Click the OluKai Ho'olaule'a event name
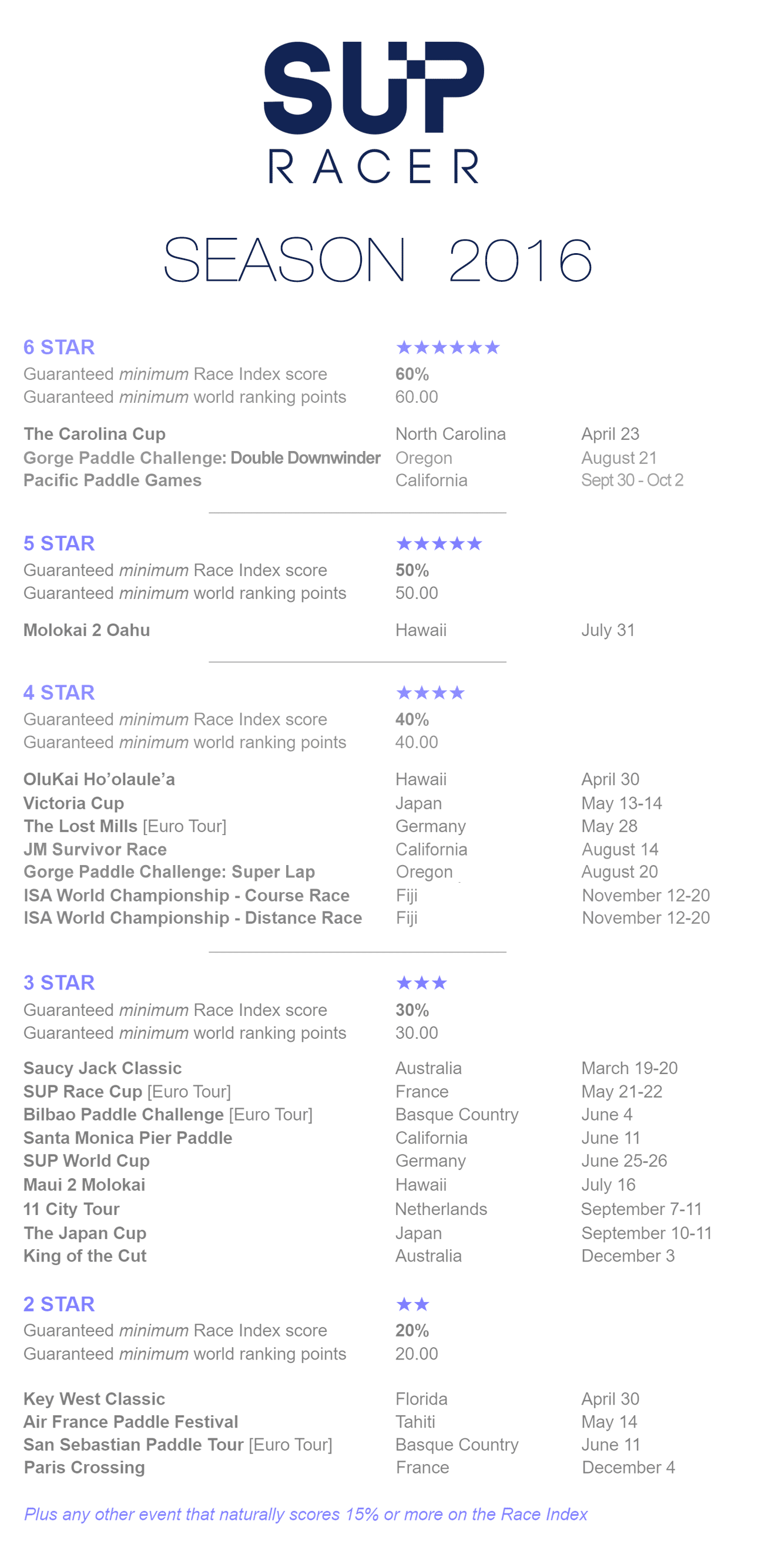Screen dimensions: 758x1568 (x=99, y=780)
